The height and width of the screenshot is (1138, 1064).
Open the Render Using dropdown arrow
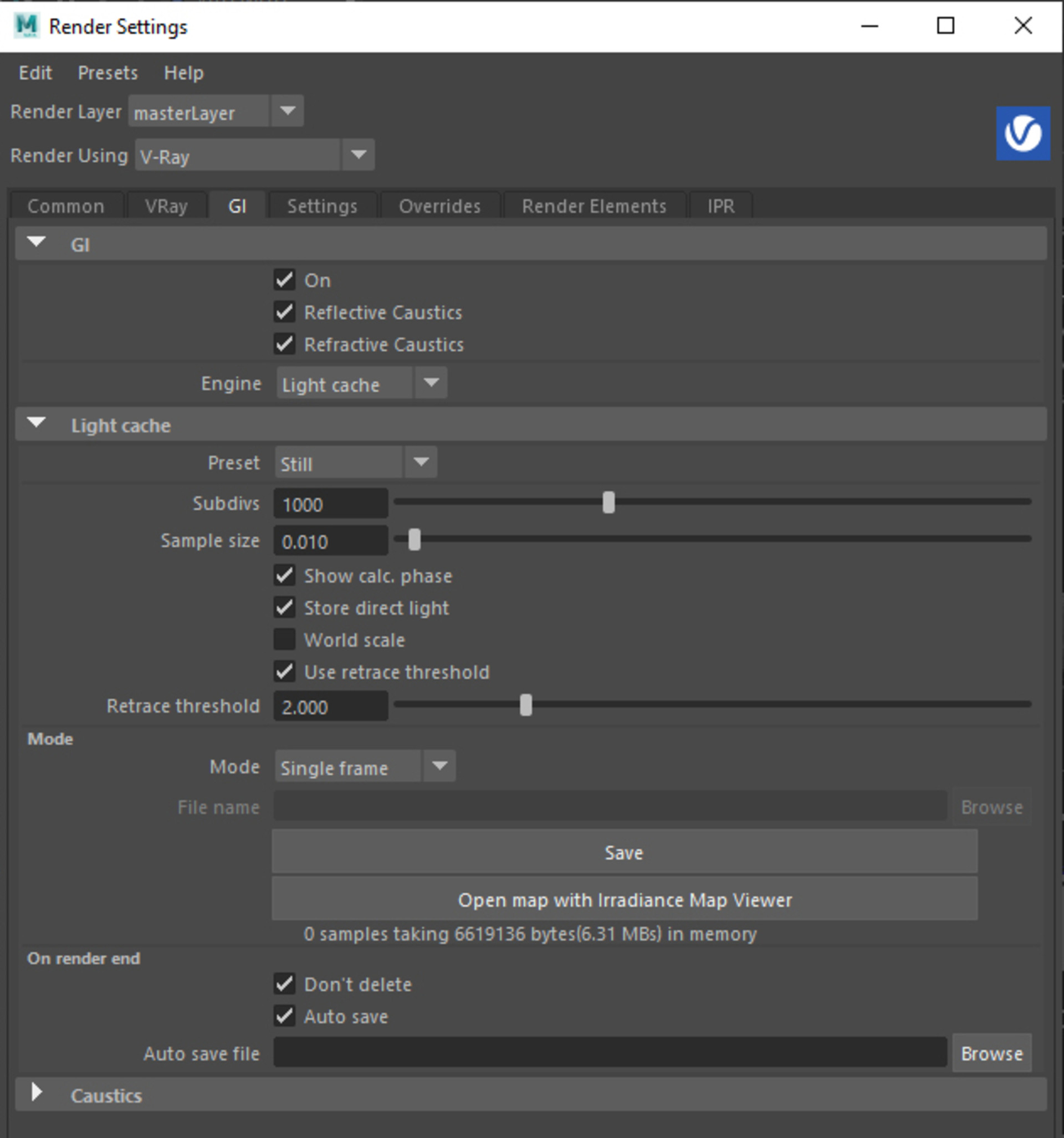pos(359,155)
